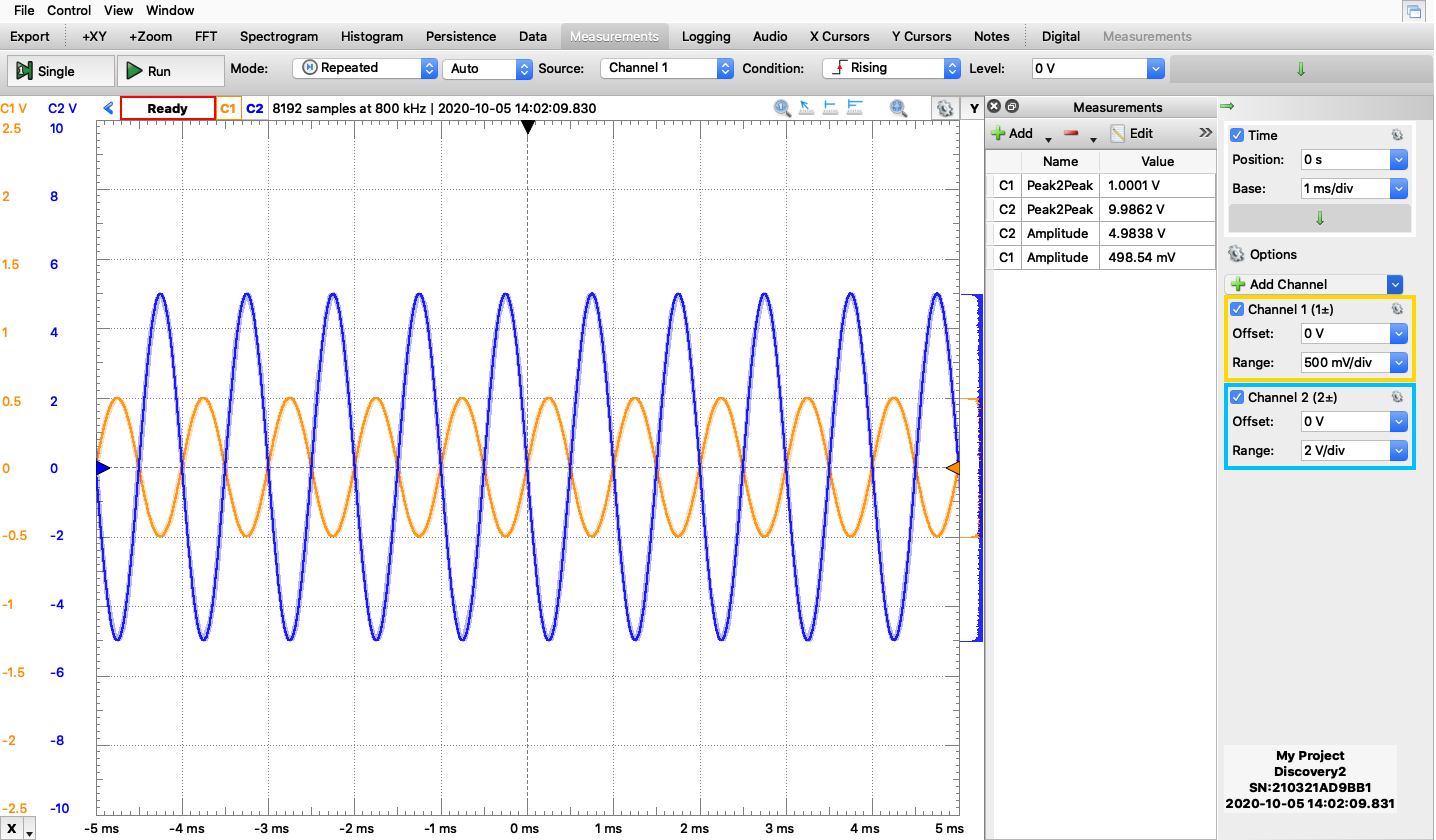Open plot settings gear icon

click(x=943, y=108)
